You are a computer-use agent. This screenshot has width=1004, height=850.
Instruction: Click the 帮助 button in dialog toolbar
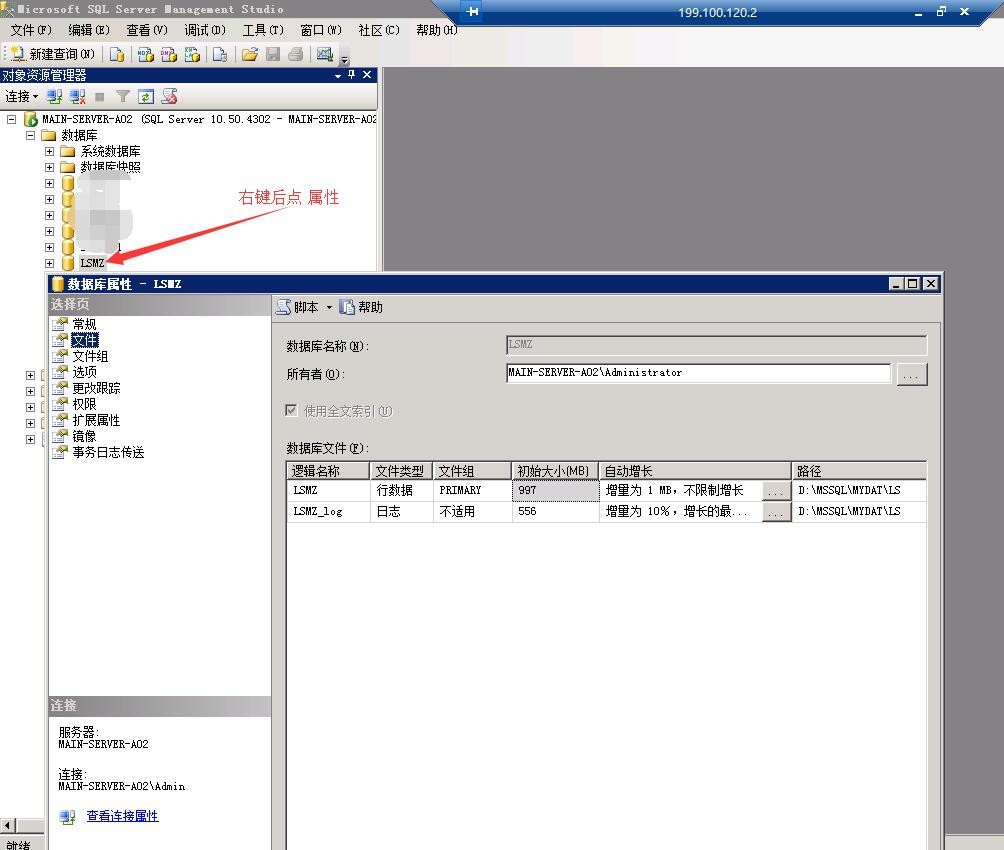[361, 307]
